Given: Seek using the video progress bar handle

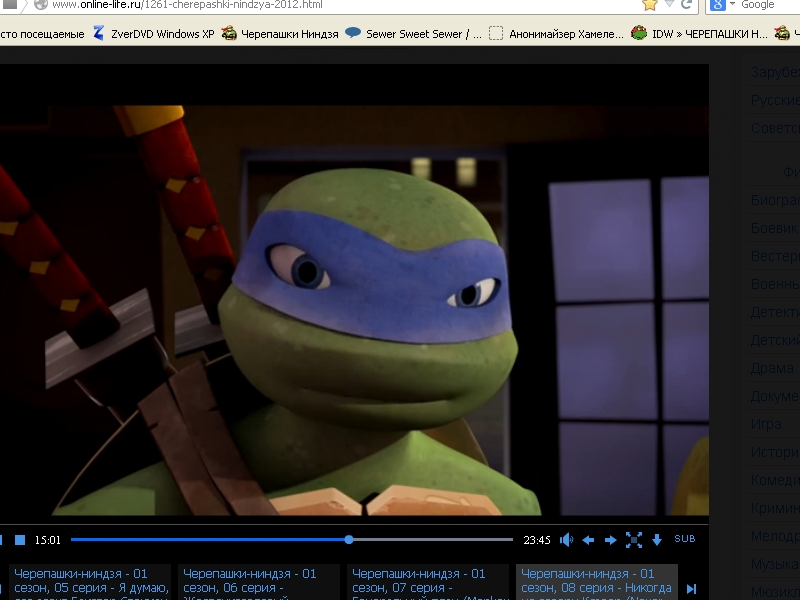Looking at the screenshot, I should pos(349,539).
